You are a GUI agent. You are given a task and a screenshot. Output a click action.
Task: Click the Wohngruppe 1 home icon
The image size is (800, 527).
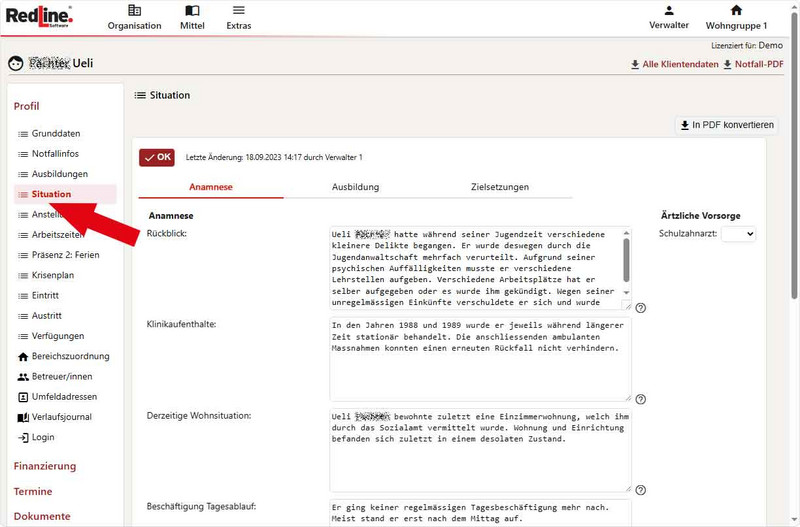tap(736, 11)
